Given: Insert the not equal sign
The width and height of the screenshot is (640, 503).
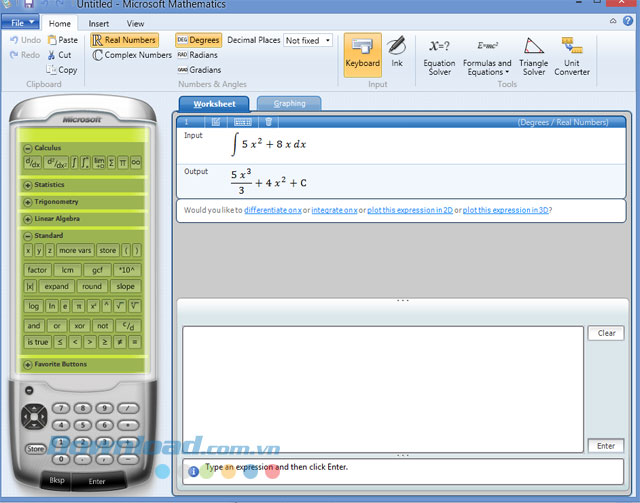Looking at the screenshot, I should point(120,342).
